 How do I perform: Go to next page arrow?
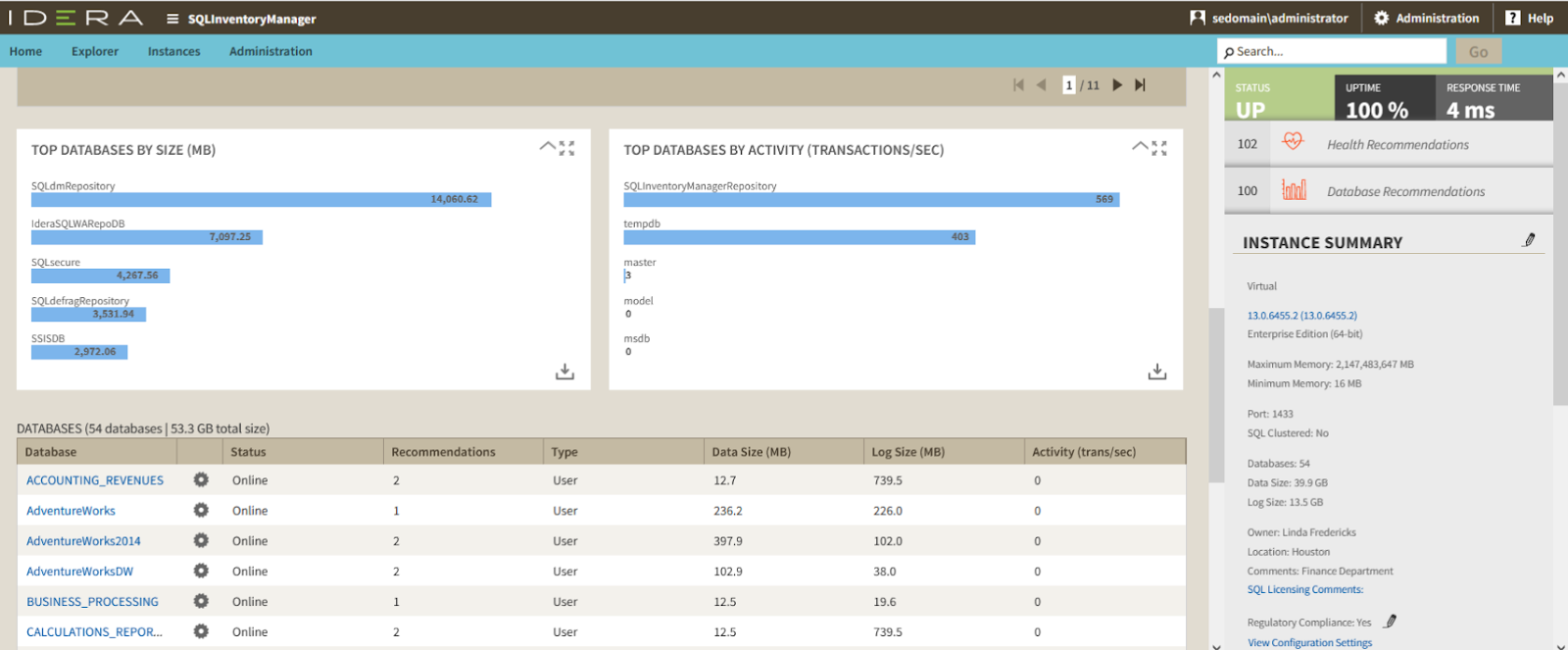[x=1117, y=85]
